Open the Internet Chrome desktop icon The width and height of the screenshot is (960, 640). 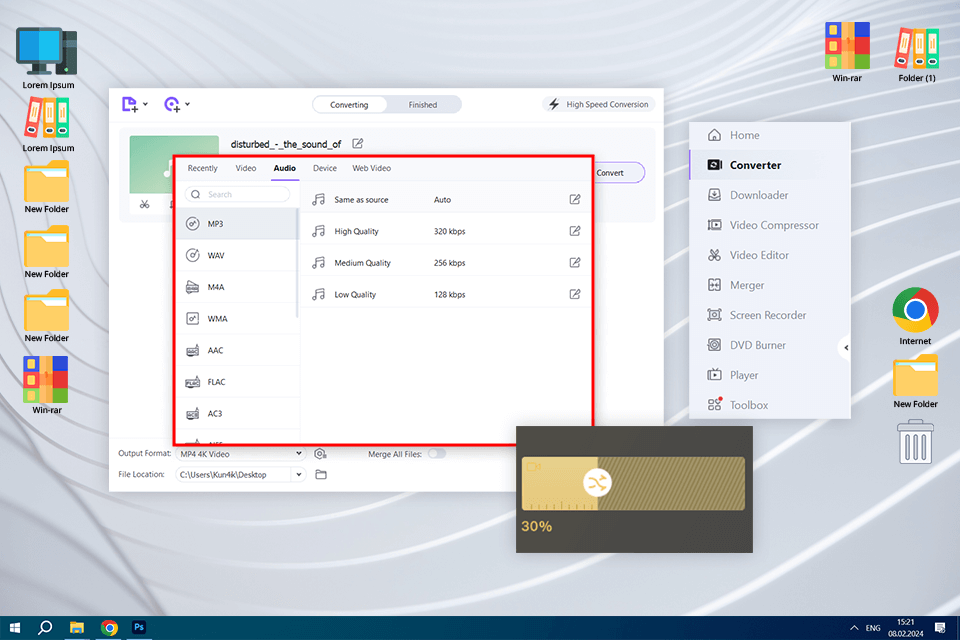click(x=915, y=317)
